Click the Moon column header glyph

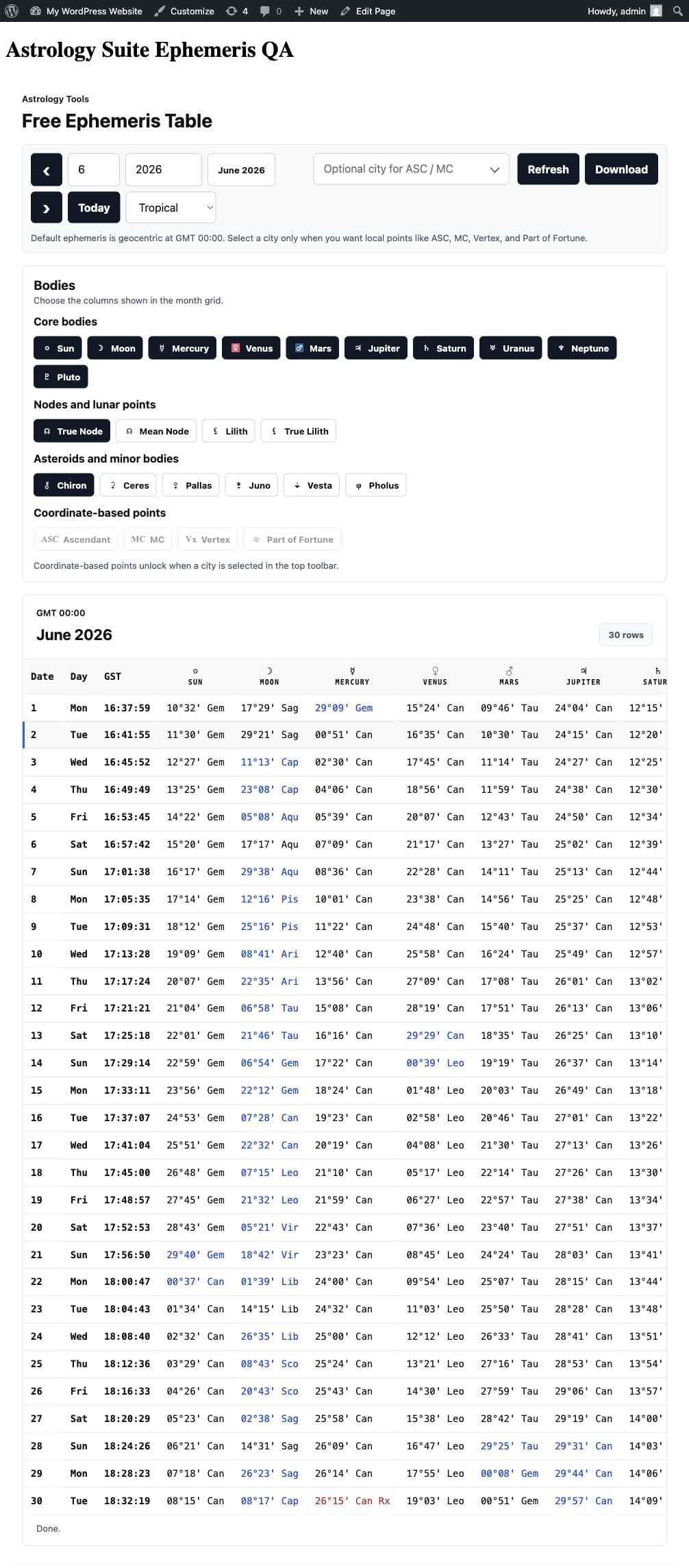[269, 671]
